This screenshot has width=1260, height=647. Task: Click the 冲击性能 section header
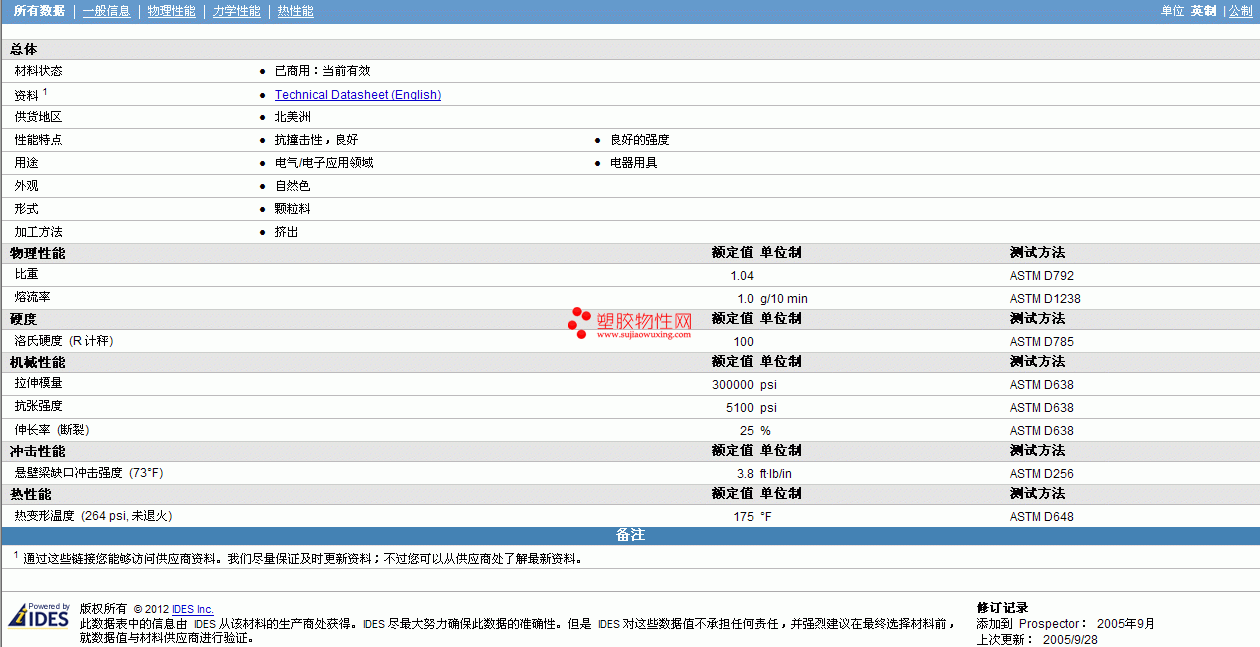pyautogui.click(x=37, y=451)
